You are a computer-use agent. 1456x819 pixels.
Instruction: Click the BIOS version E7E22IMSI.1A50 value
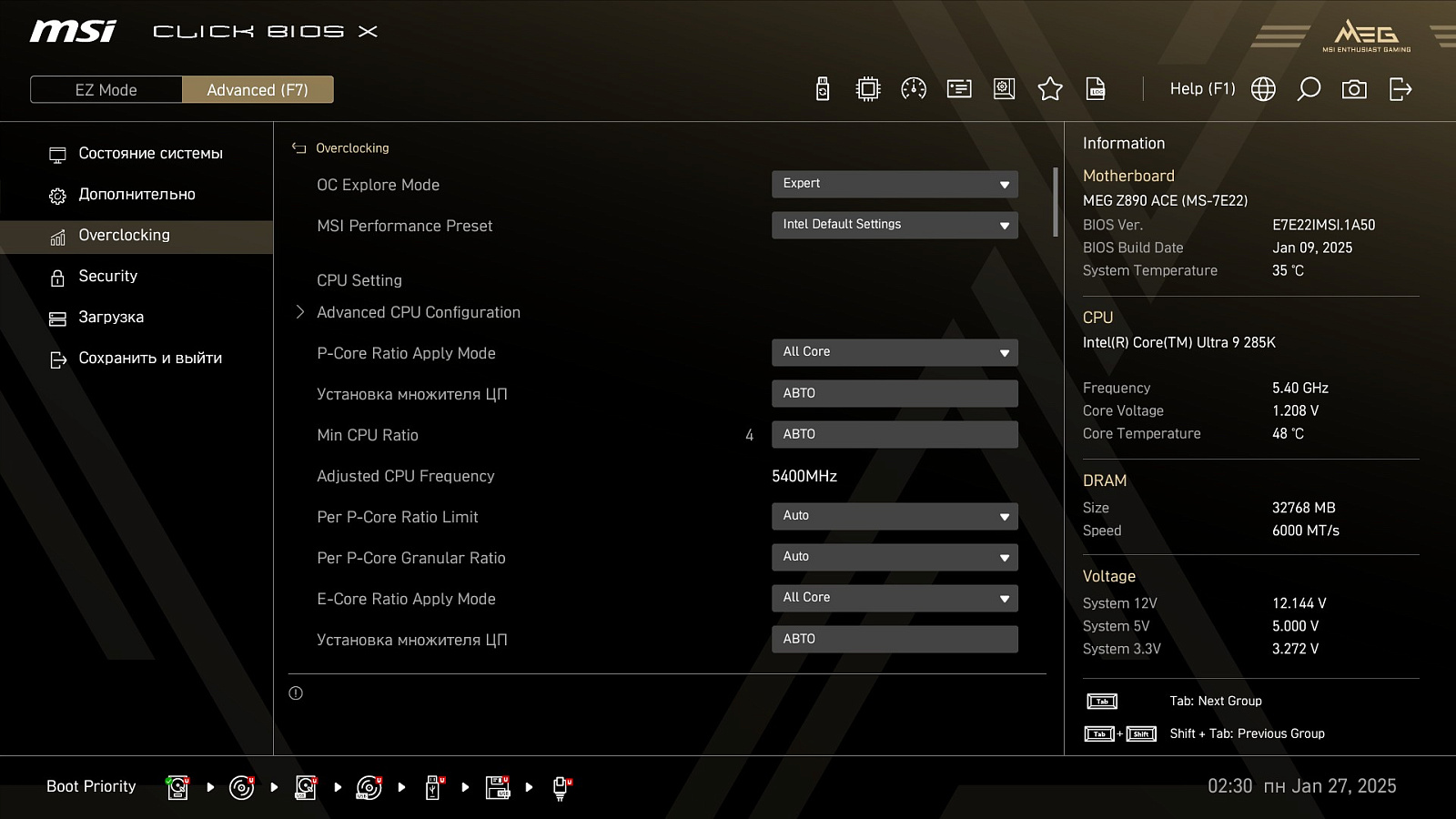[x=1324, y=225]
